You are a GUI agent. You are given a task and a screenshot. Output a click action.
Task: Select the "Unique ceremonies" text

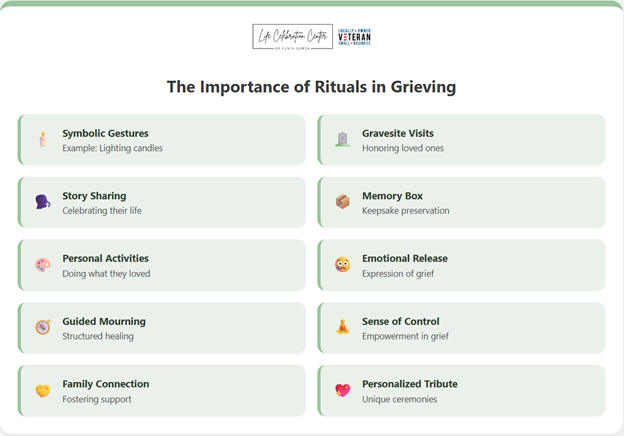click(x=399, y=399)
